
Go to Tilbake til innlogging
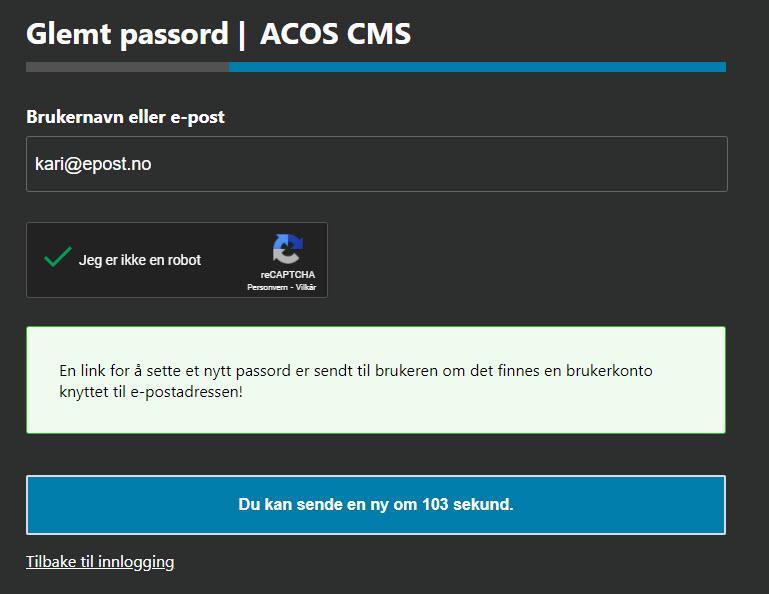[x=100, y=562]
